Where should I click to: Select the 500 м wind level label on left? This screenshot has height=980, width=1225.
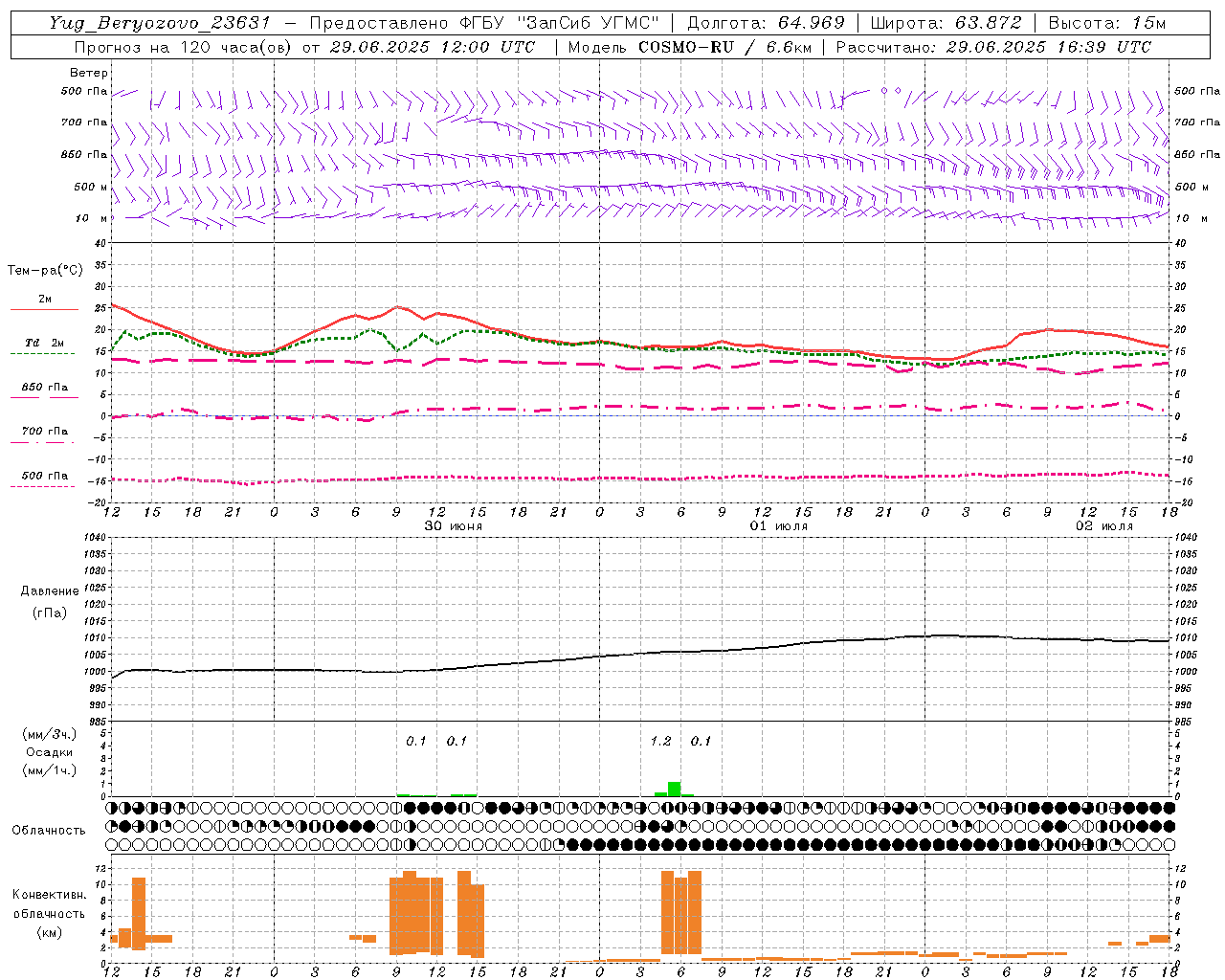tap(91, 187)
